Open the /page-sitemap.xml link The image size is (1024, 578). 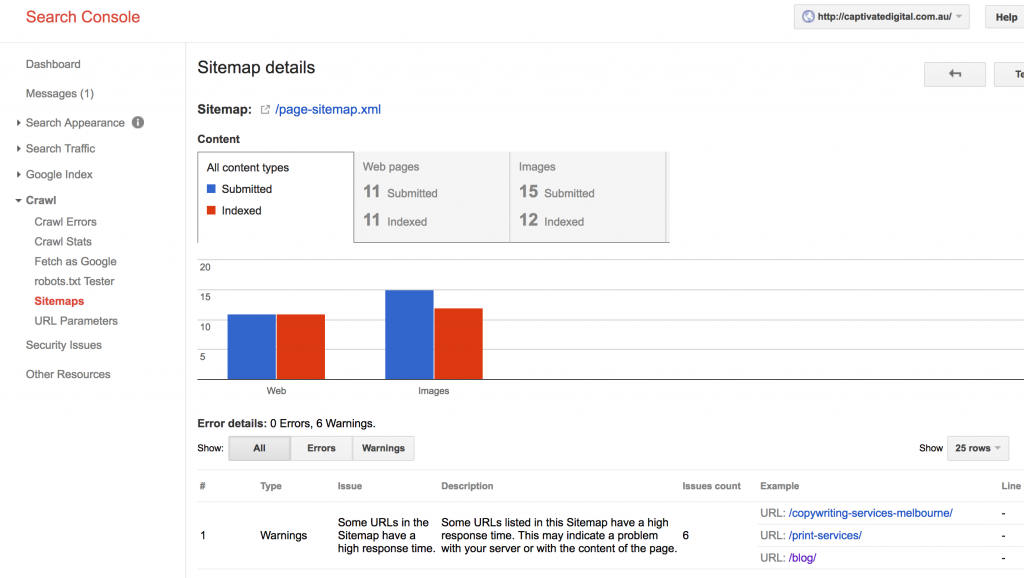(328, 110)
